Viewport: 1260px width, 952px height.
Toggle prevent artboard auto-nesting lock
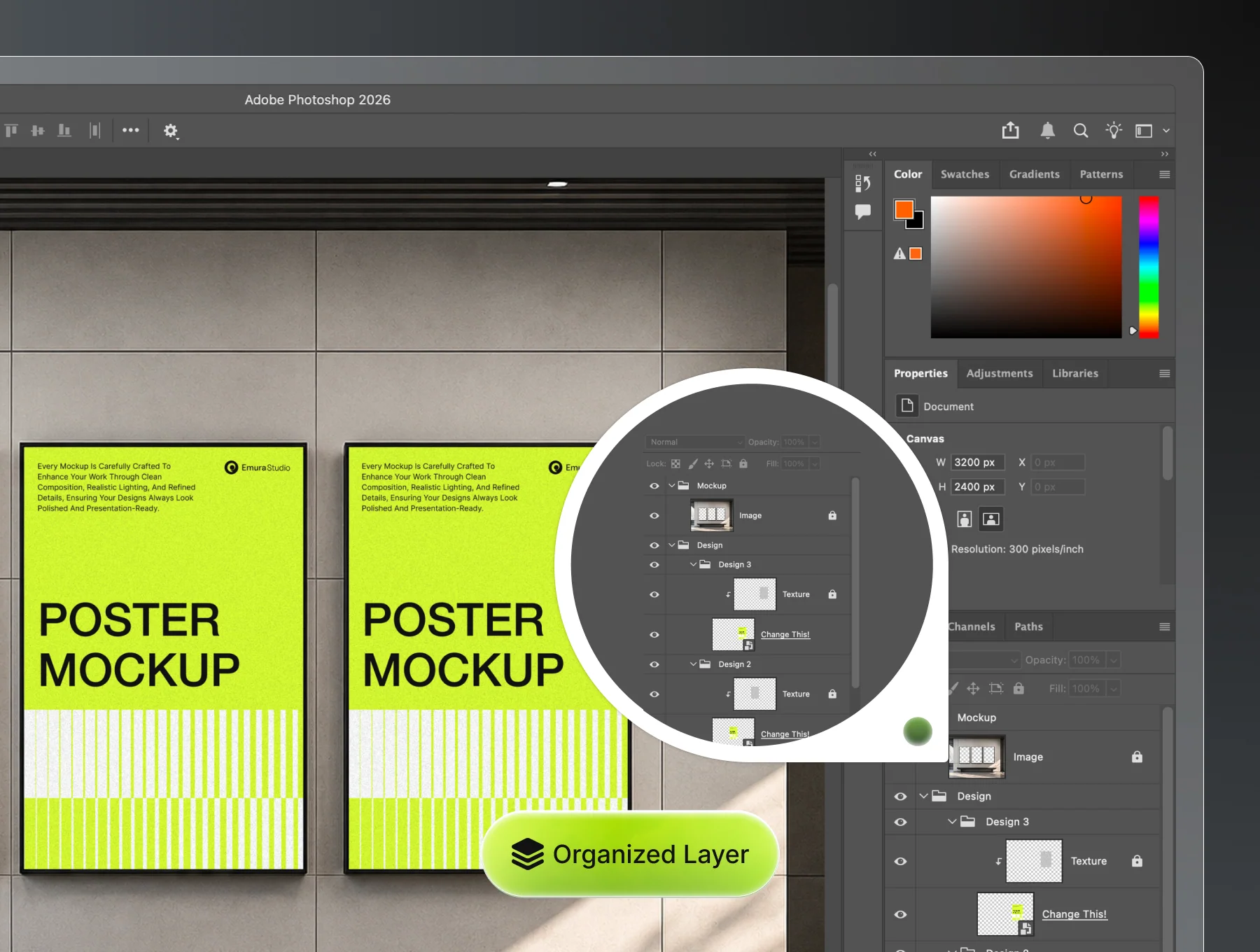[x=996, y=689]
